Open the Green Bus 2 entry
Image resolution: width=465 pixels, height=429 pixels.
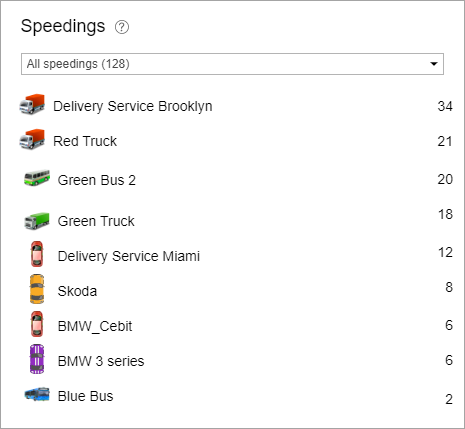[97, 180]
